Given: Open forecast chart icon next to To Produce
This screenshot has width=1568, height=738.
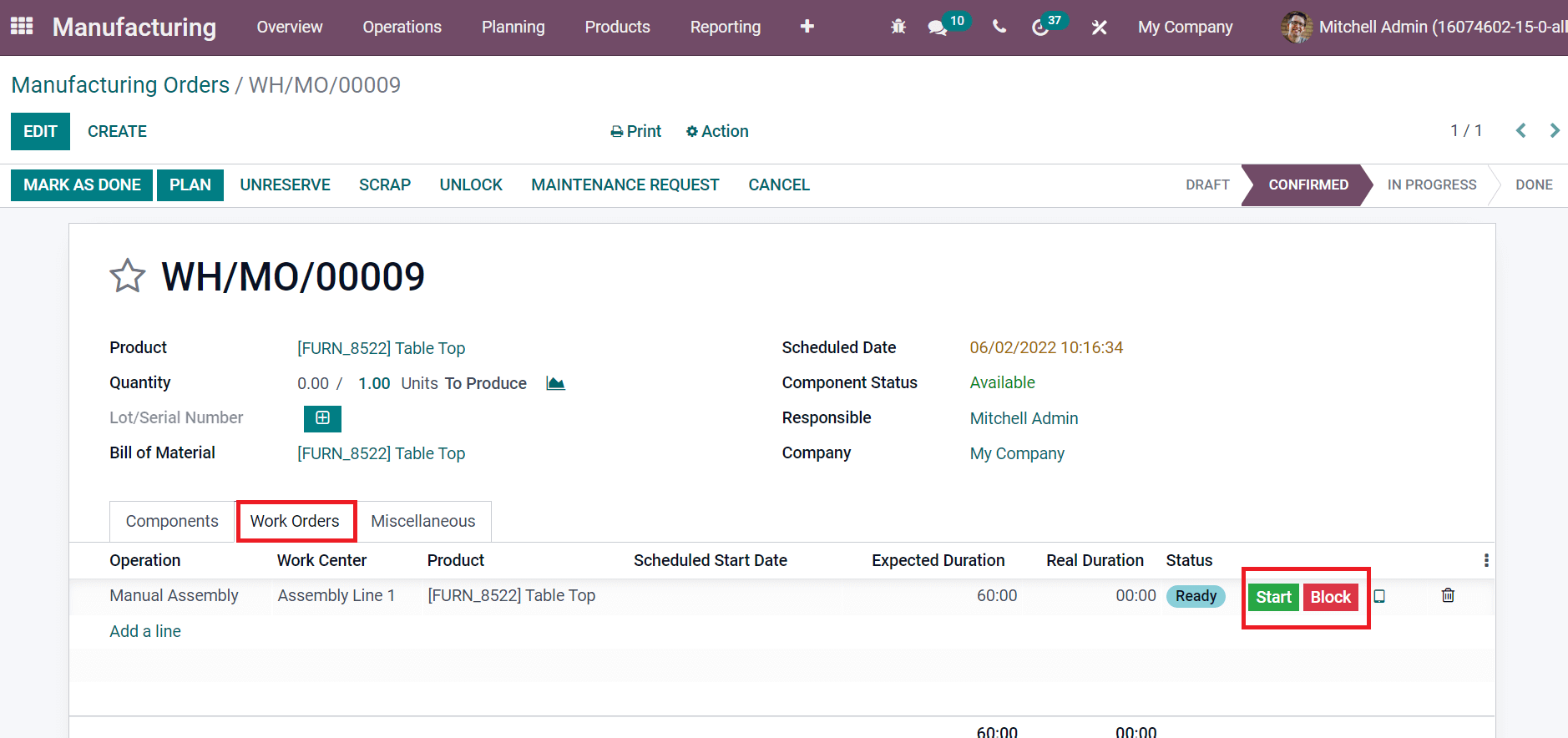Looking at the screenshot, I should click(555, 383).
